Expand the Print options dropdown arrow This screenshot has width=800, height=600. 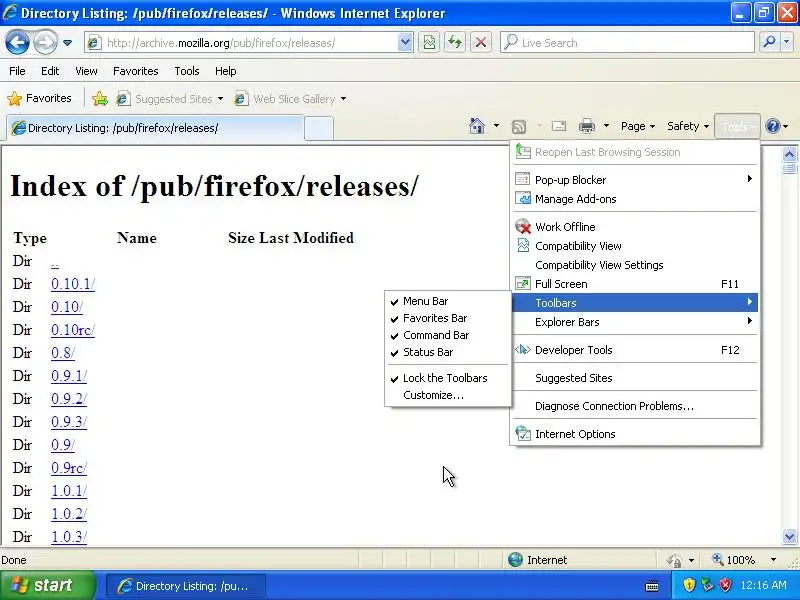click(x=606, y=126)
